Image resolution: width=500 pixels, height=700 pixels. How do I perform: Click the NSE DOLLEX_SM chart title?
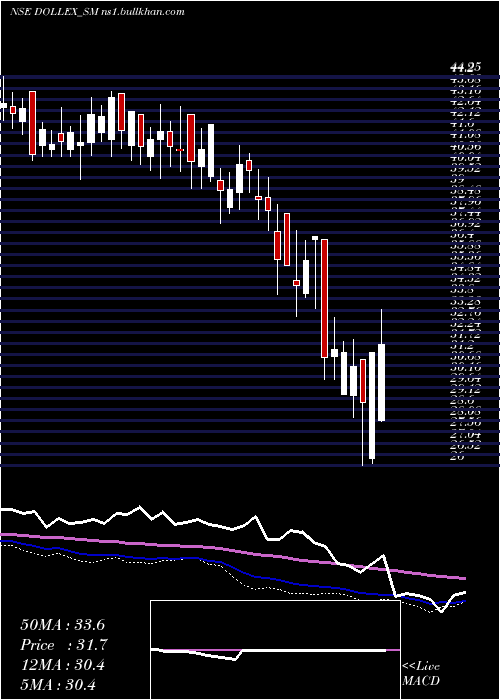point(97,12)
